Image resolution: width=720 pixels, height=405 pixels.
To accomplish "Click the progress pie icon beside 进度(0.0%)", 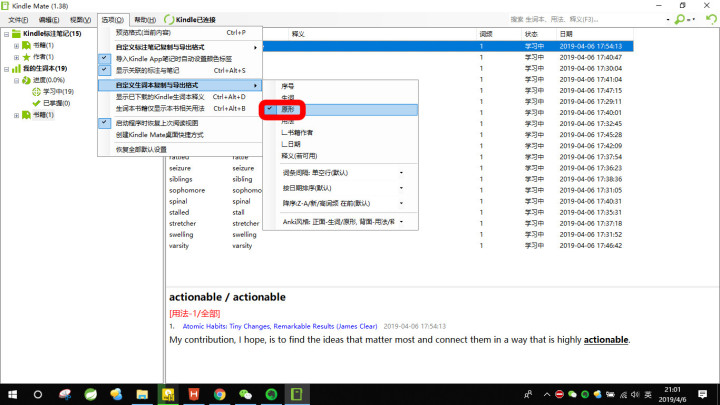I will (x=27, y=80).
